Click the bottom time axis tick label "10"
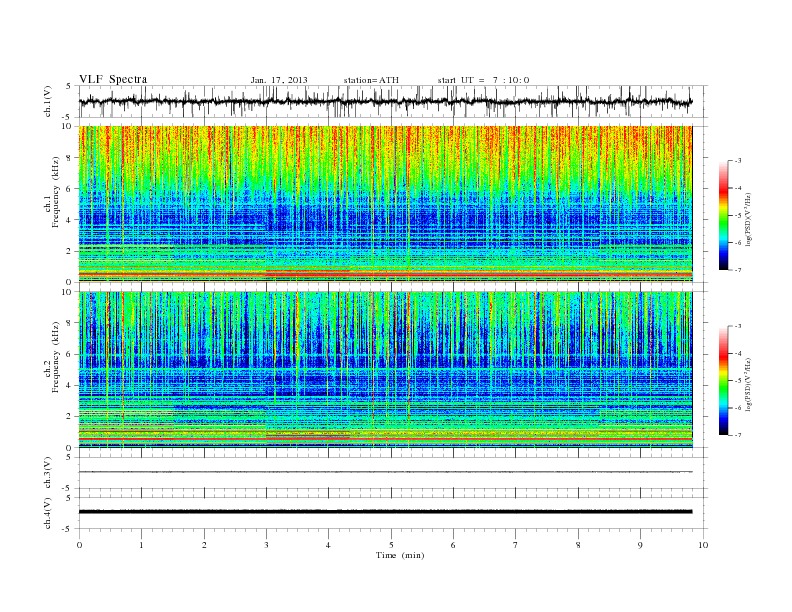The height and width of the screenshot is (612, 792). pos(703,545)
